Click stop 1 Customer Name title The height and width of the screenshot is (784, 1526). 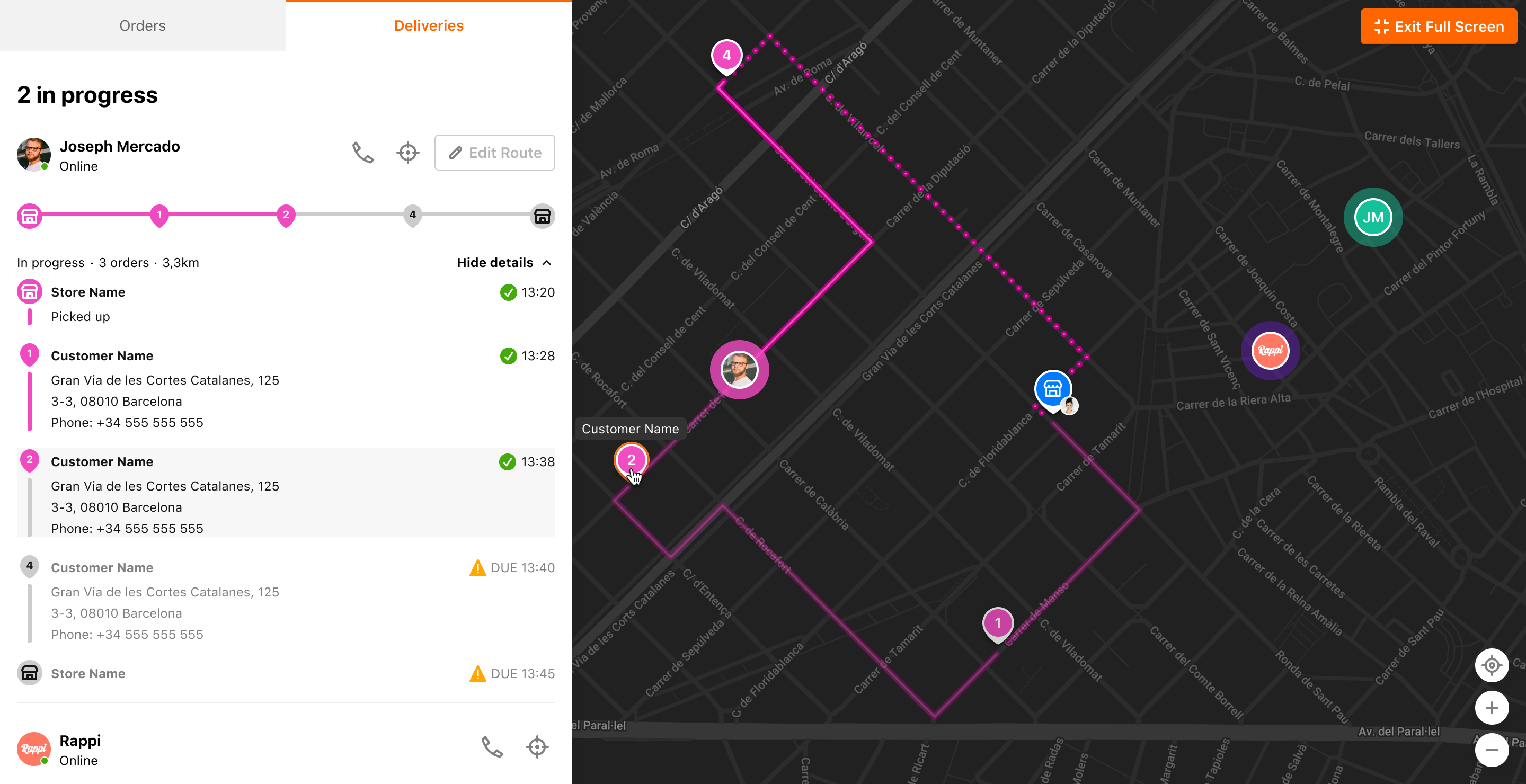click(102, 356)
